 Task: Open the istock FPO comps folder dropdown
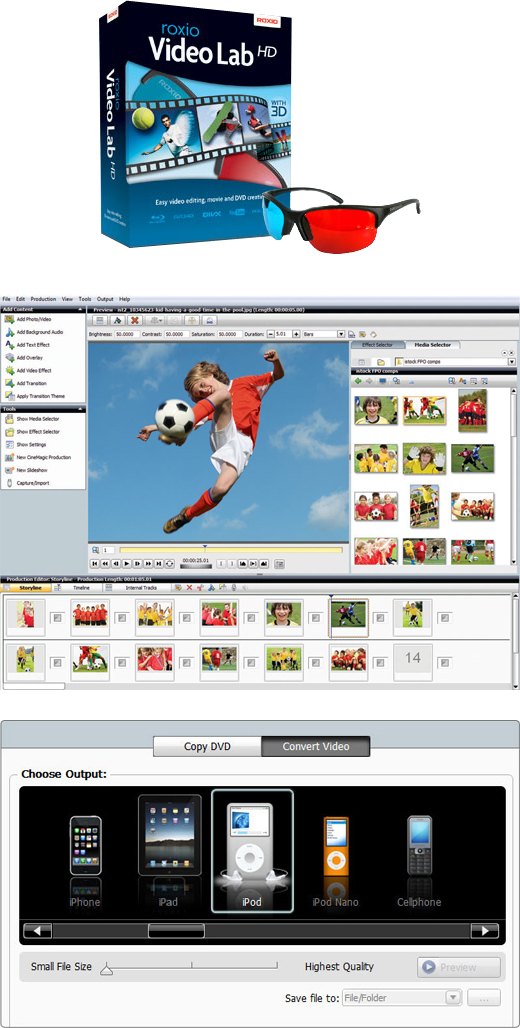click(x=511, y=362)
